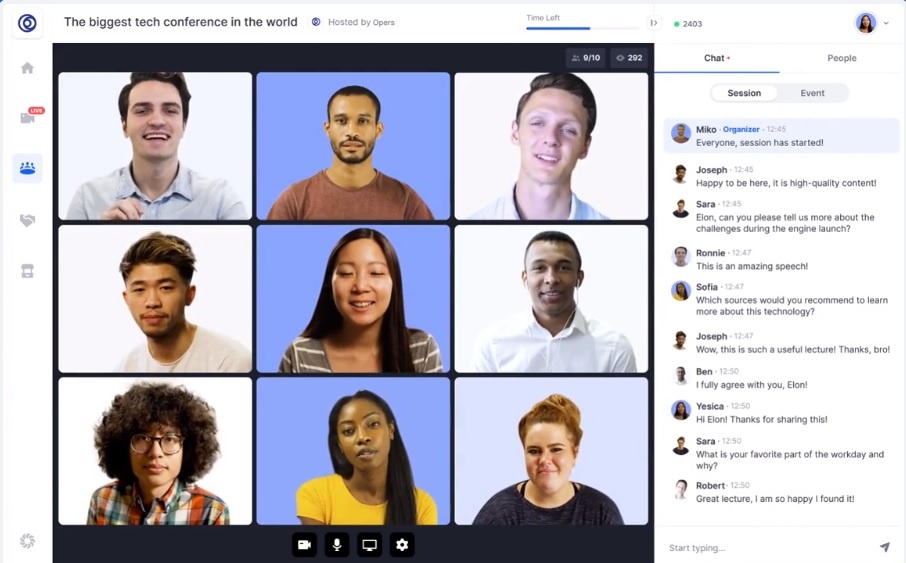Click the send message paper plane icon
The height and width of the screenshot is (563, 906).
884,547
